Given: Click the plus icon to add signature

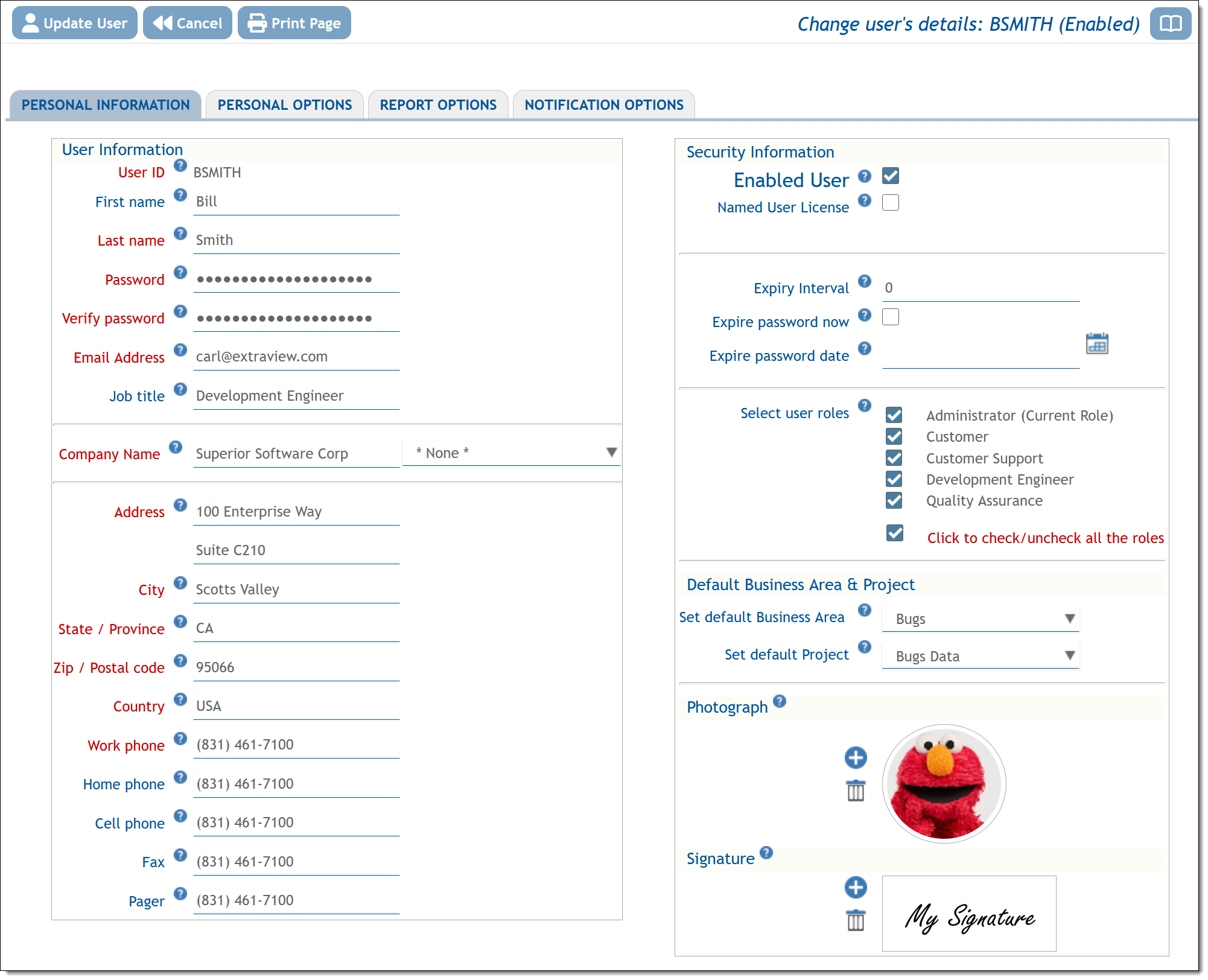Looking at the screenshot, I should (856, 888).
